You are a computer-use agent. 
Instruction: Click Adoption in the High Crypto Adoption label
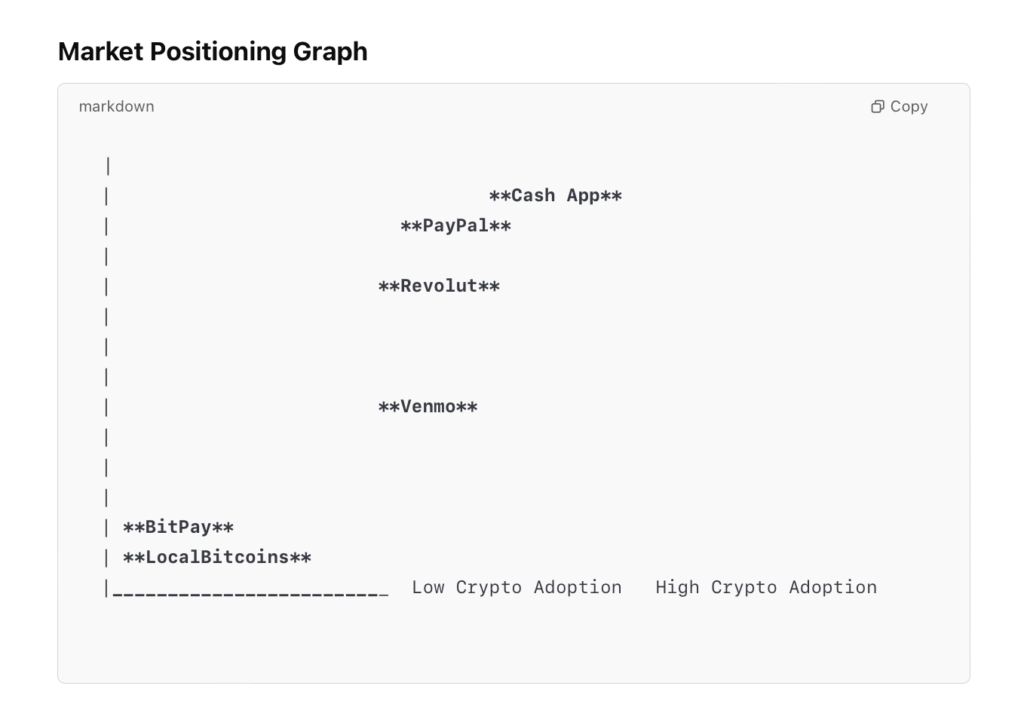point(832,587)
